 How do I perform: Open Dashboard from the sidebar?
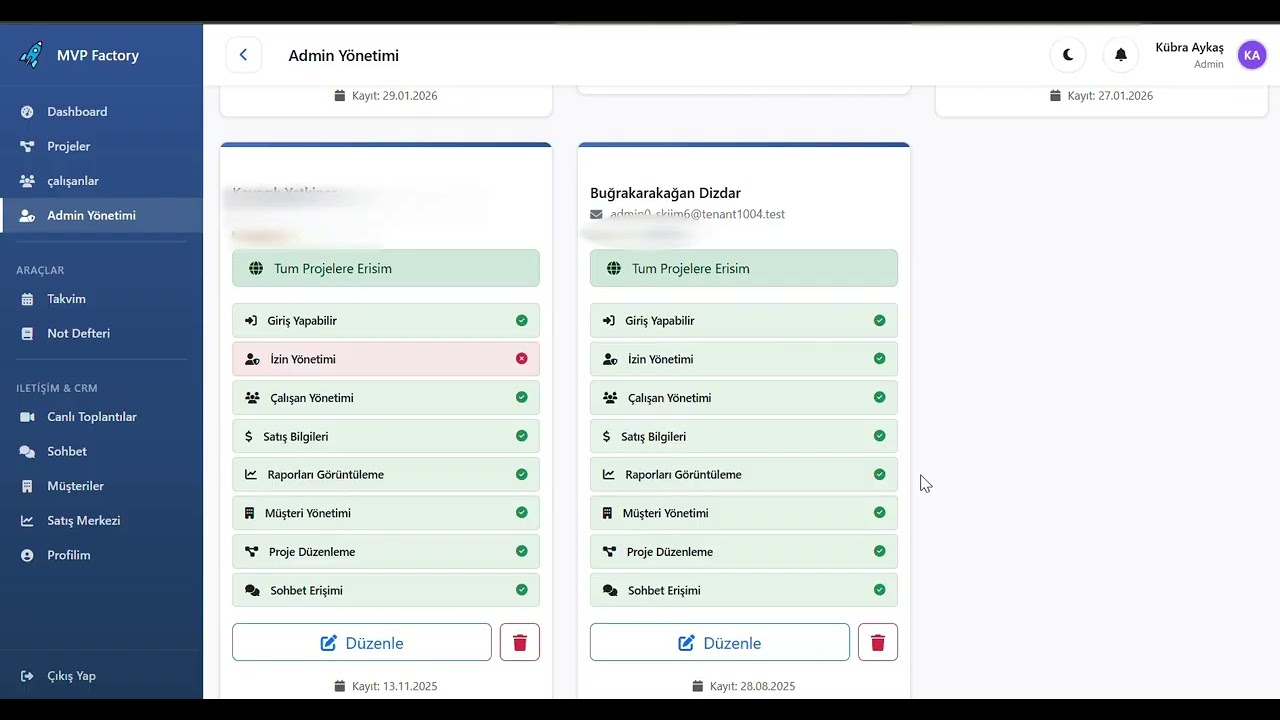(77, 111)
